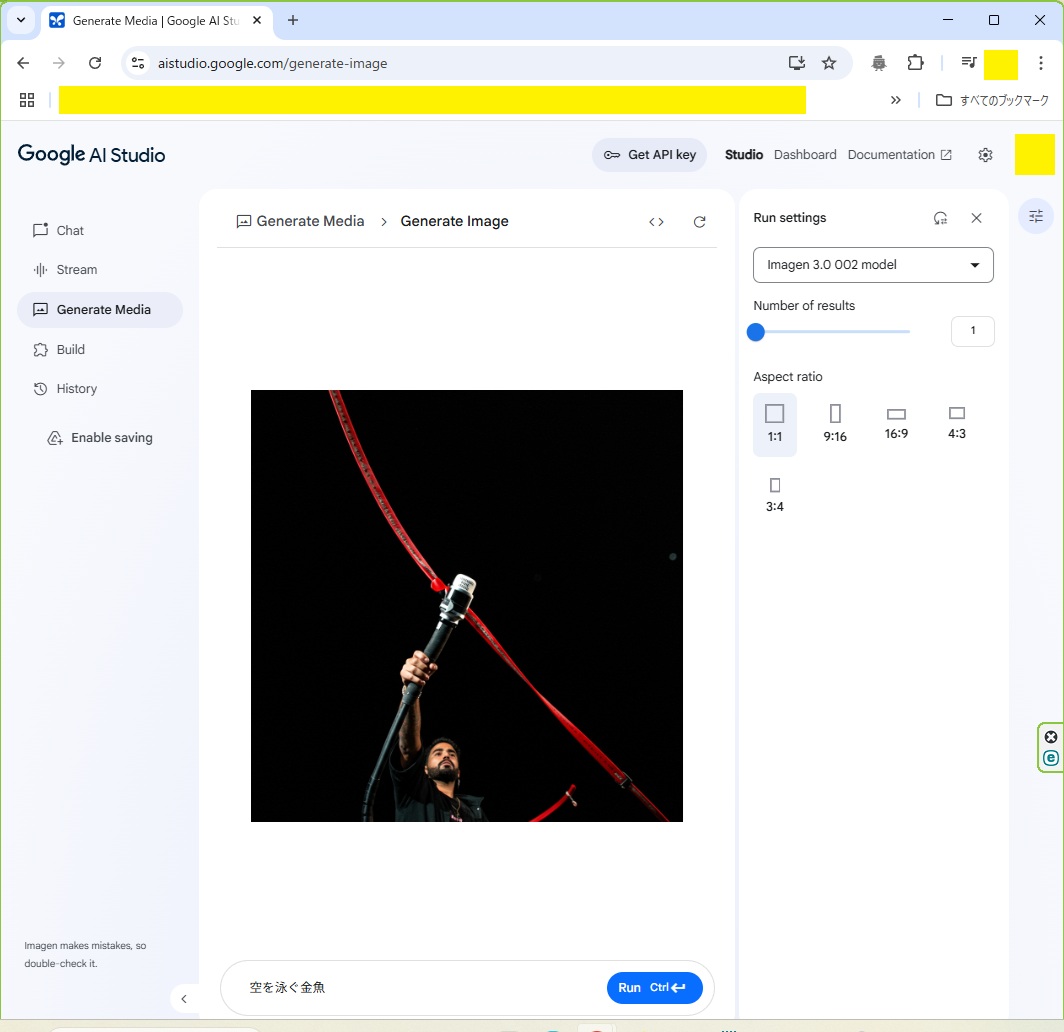Click the Number of results slider handle
Viewport: 1064px width, 1032px height.
[x=755, y=332]
